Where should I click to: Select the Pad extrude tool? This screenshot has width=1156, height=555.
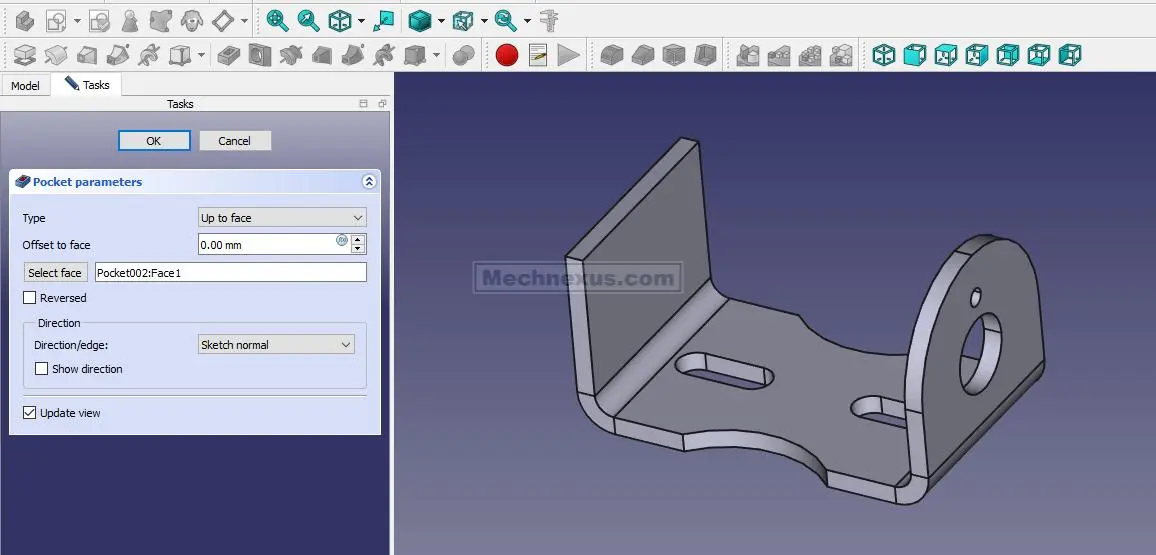tap(24, 55)
